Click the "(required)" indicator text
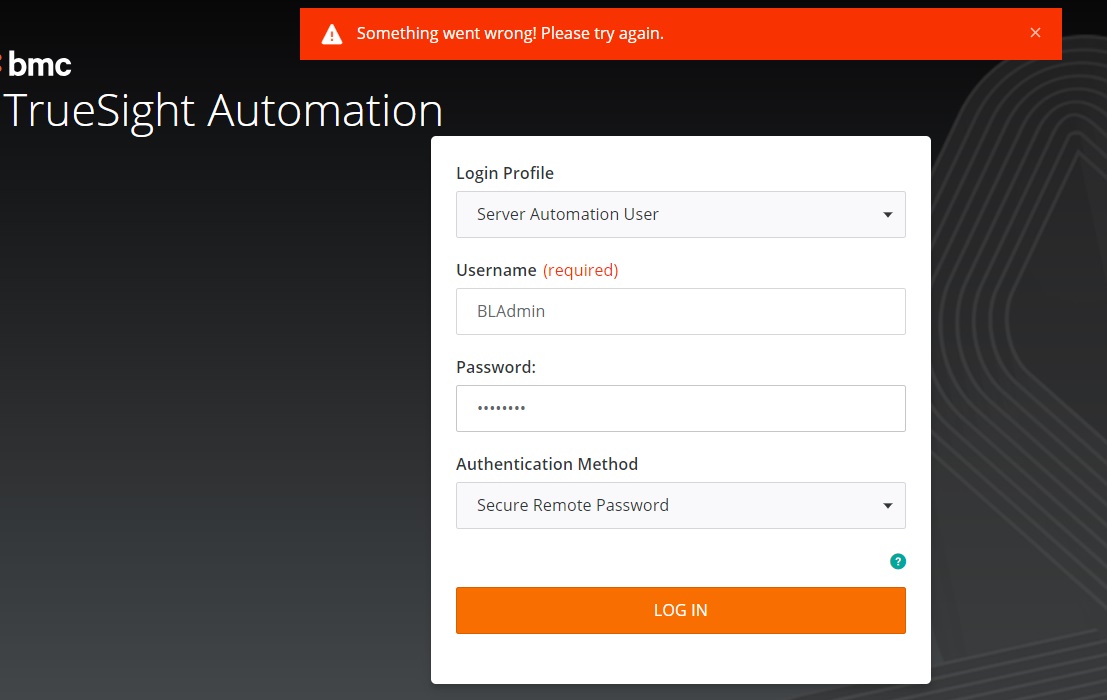The height and width of the screenshot is (700, 1107). pos(580,270)
